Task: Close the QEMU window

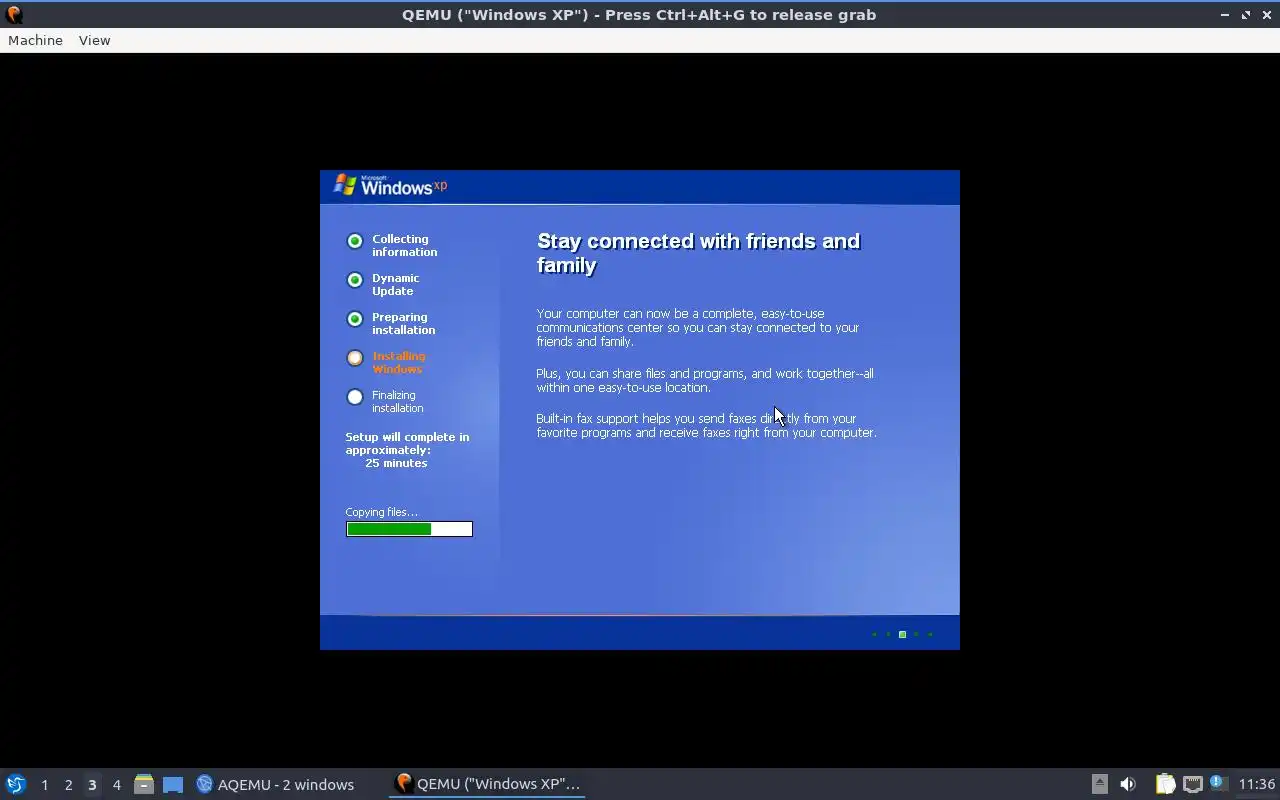Action: pyautogui.click(x=1266, y=15)
